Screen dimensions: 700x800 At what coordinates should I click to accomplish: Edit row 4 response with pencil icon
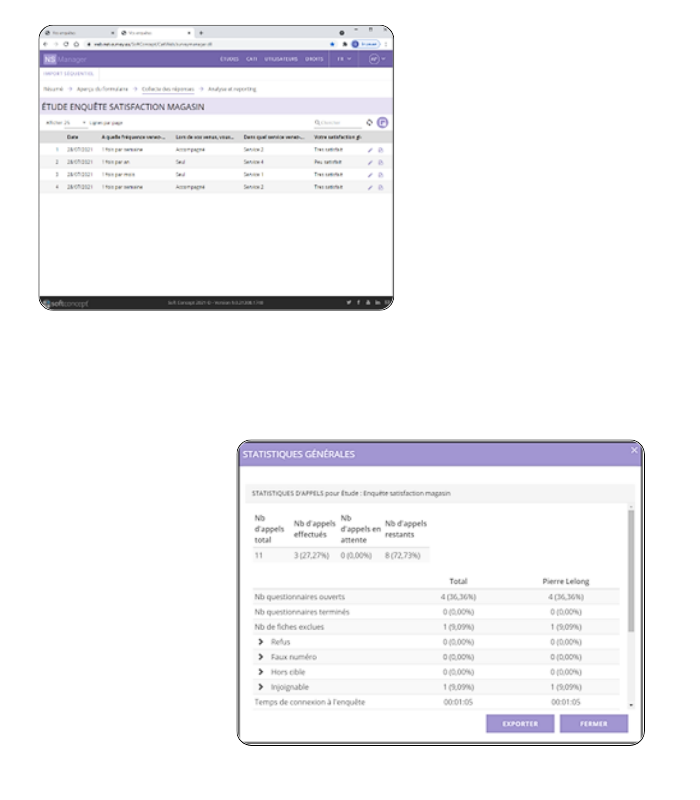(x=370, y=187)
